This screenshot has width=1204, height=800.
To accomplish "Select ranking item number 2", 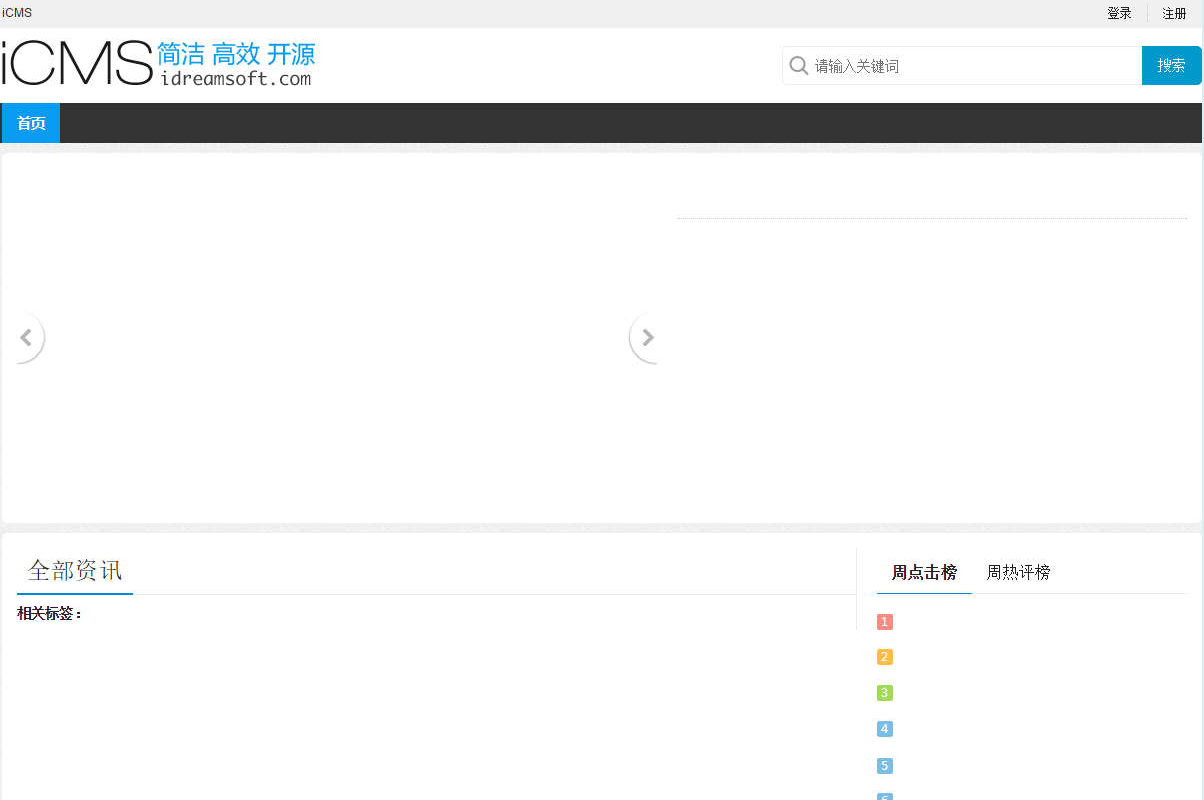I will (x=884, y=657).
